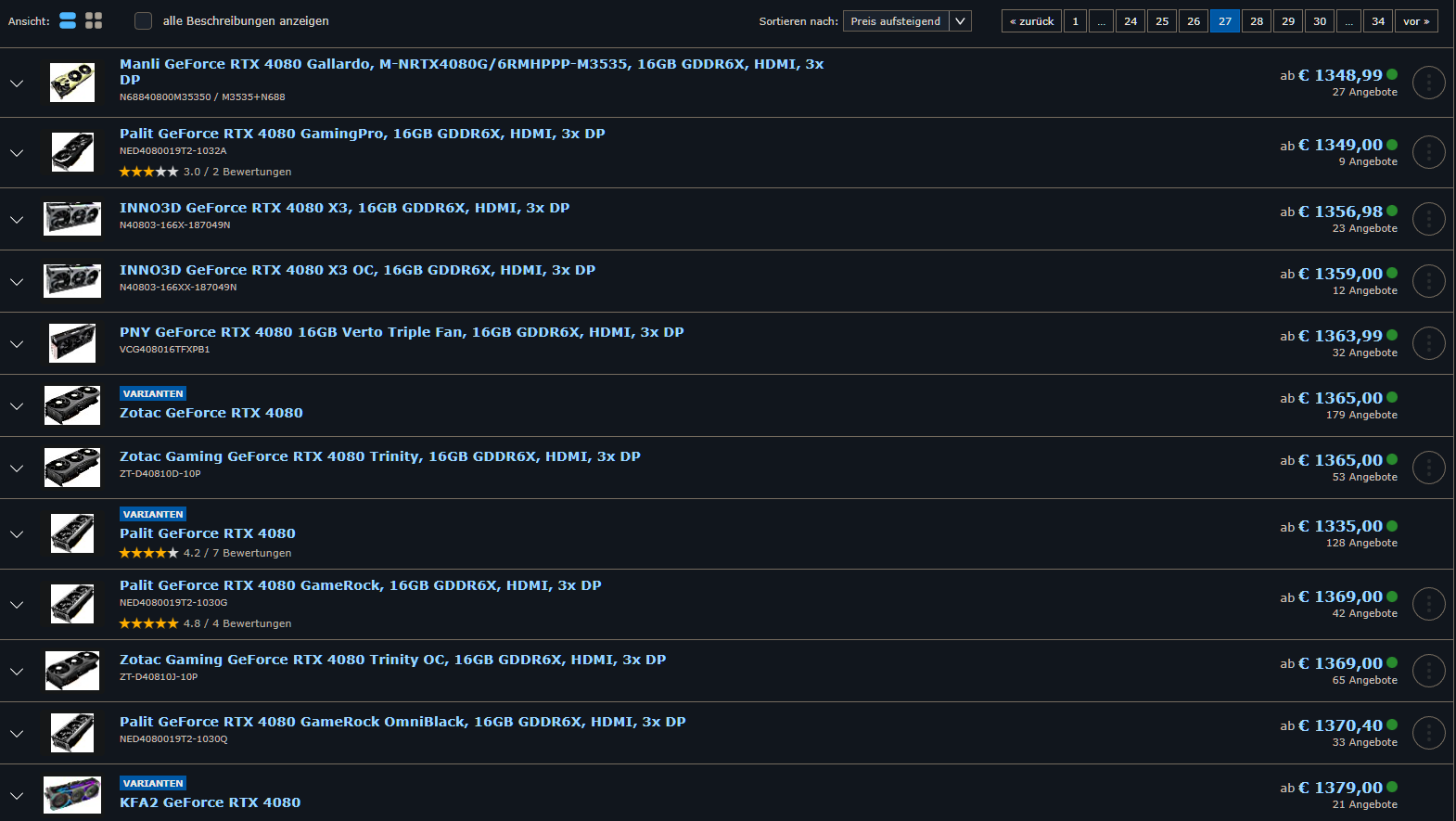Switch to list view layout icon

pyautogui.click(x=68, y=20)
